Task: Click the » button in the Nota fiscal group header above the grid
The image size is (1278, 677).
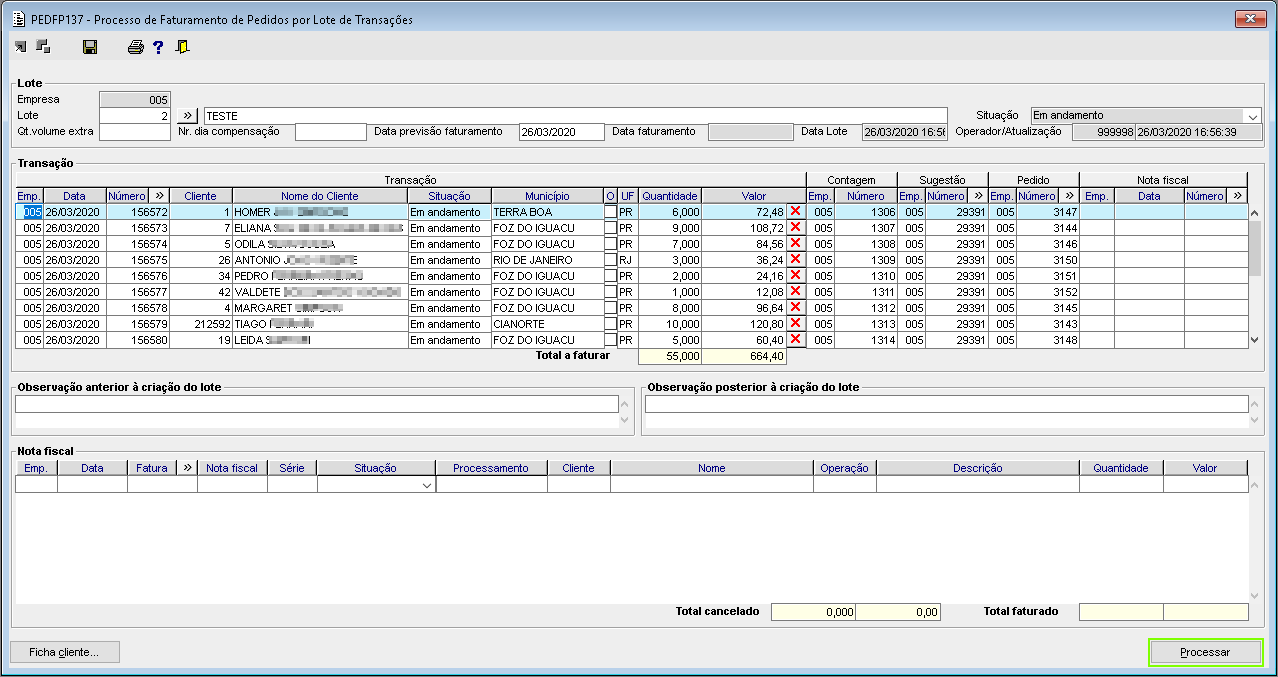Action: (x=1237, y=196)
